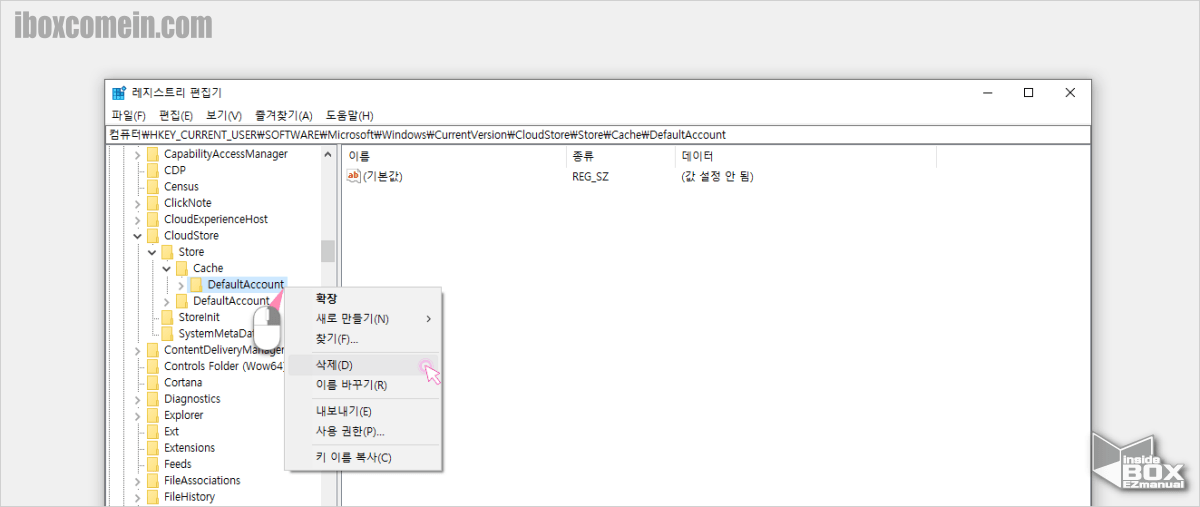Click the Cache folder icon
The image size is (1200, 507).
(182, 268)
